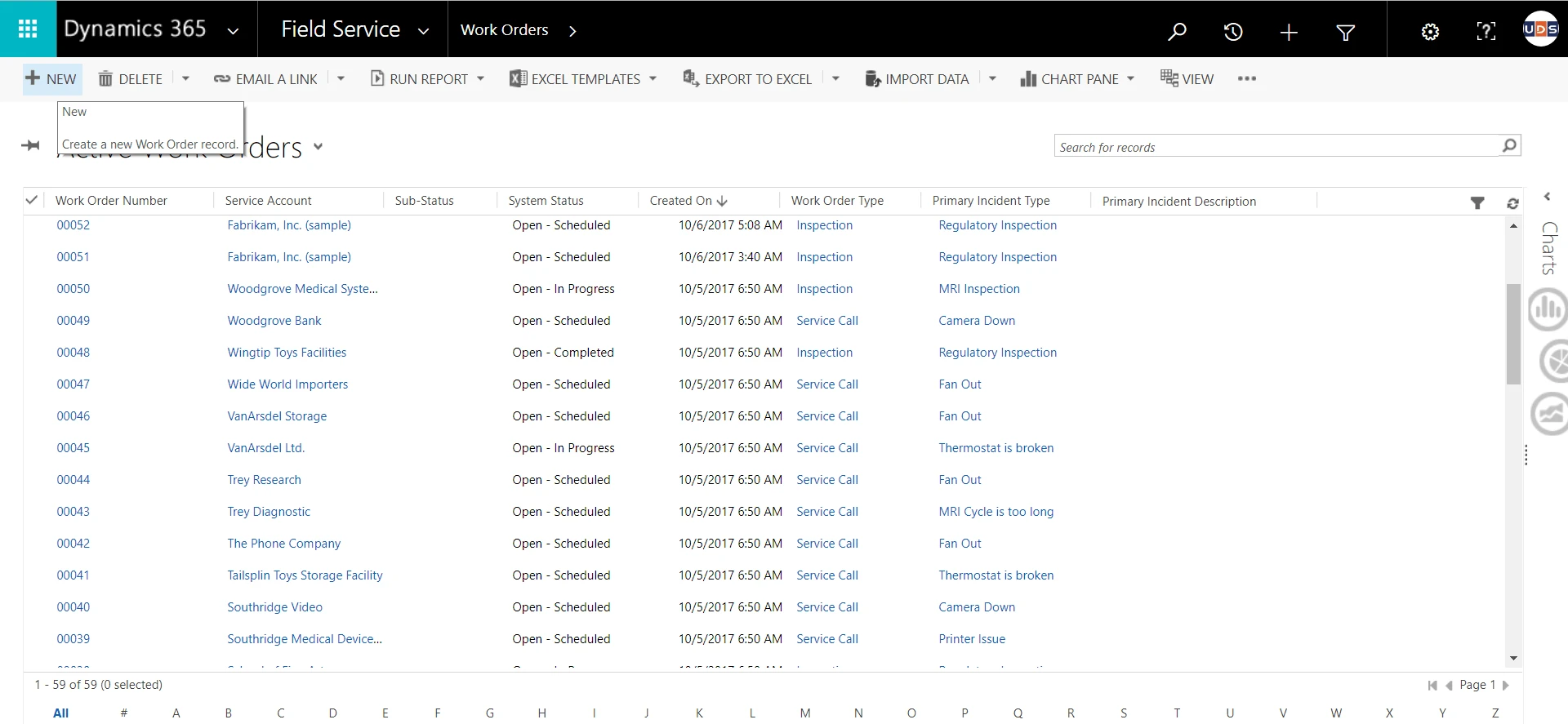Click EXCEL TEMPLATES command
Viewport: 1568px width, 724px height.
pyautogui.click(x=575, y=79)
